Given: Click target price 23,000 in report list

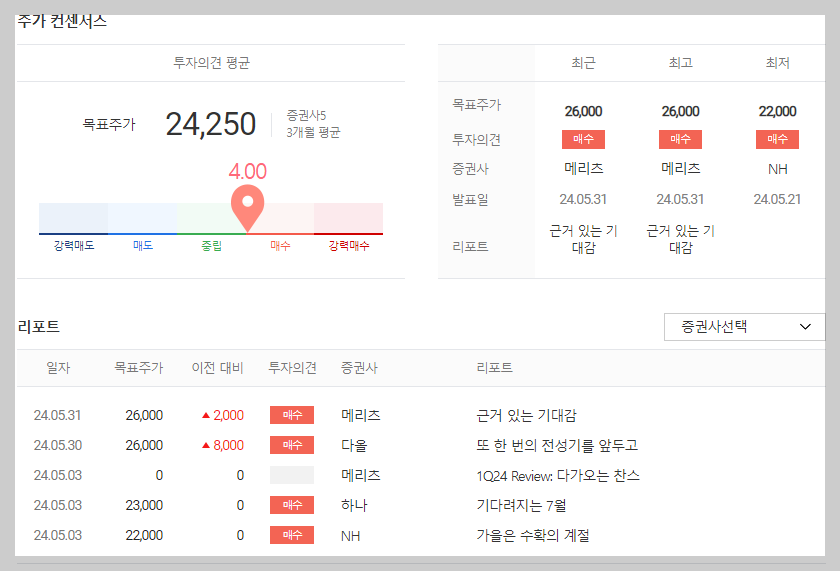Looking at the screenshot, I should pos(144,505).
